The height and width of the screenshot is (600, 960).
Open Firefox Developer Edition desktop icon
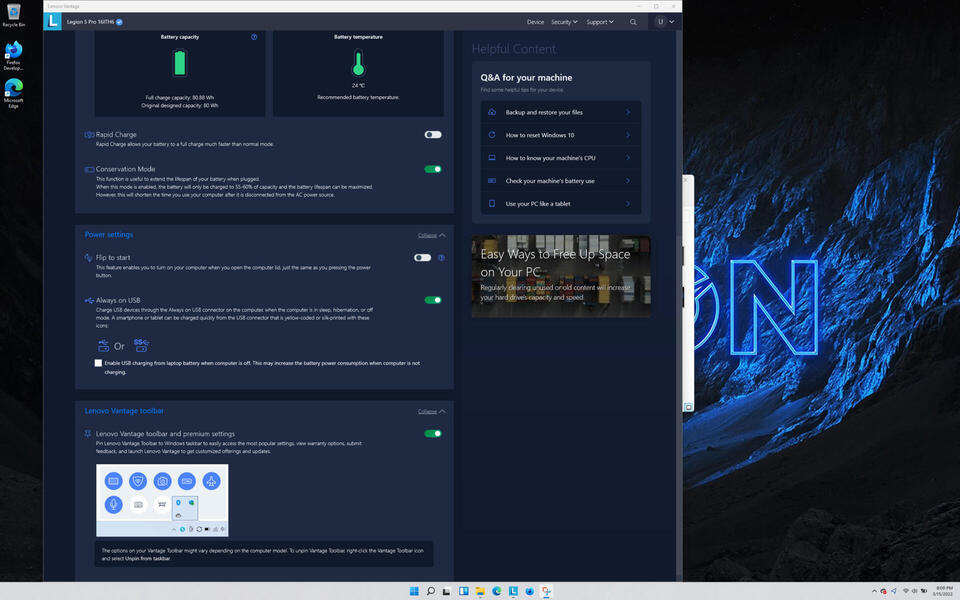click(x=13, y=56)
